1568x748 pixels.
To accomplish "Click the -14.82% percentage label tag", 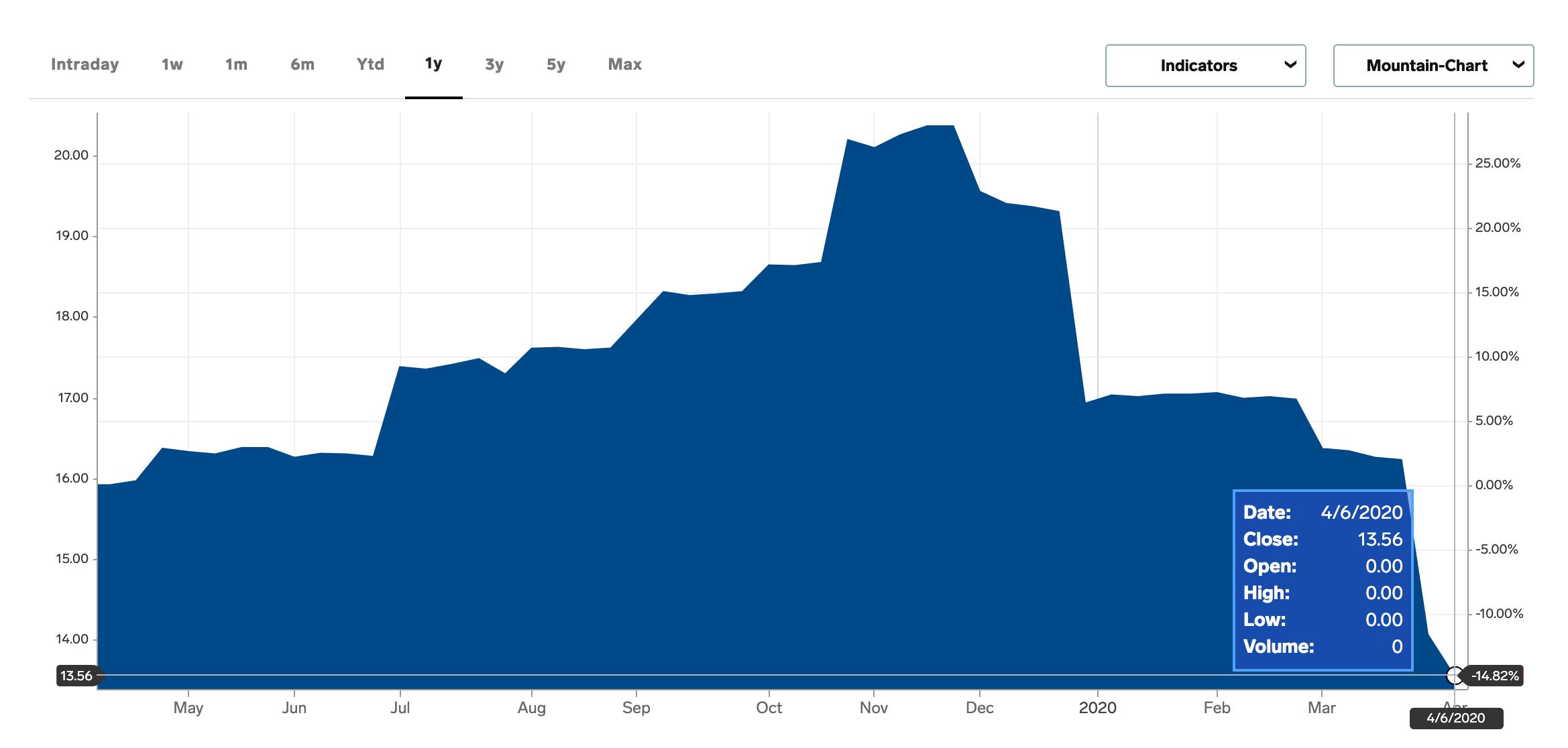I will [x=1494, y=676].
